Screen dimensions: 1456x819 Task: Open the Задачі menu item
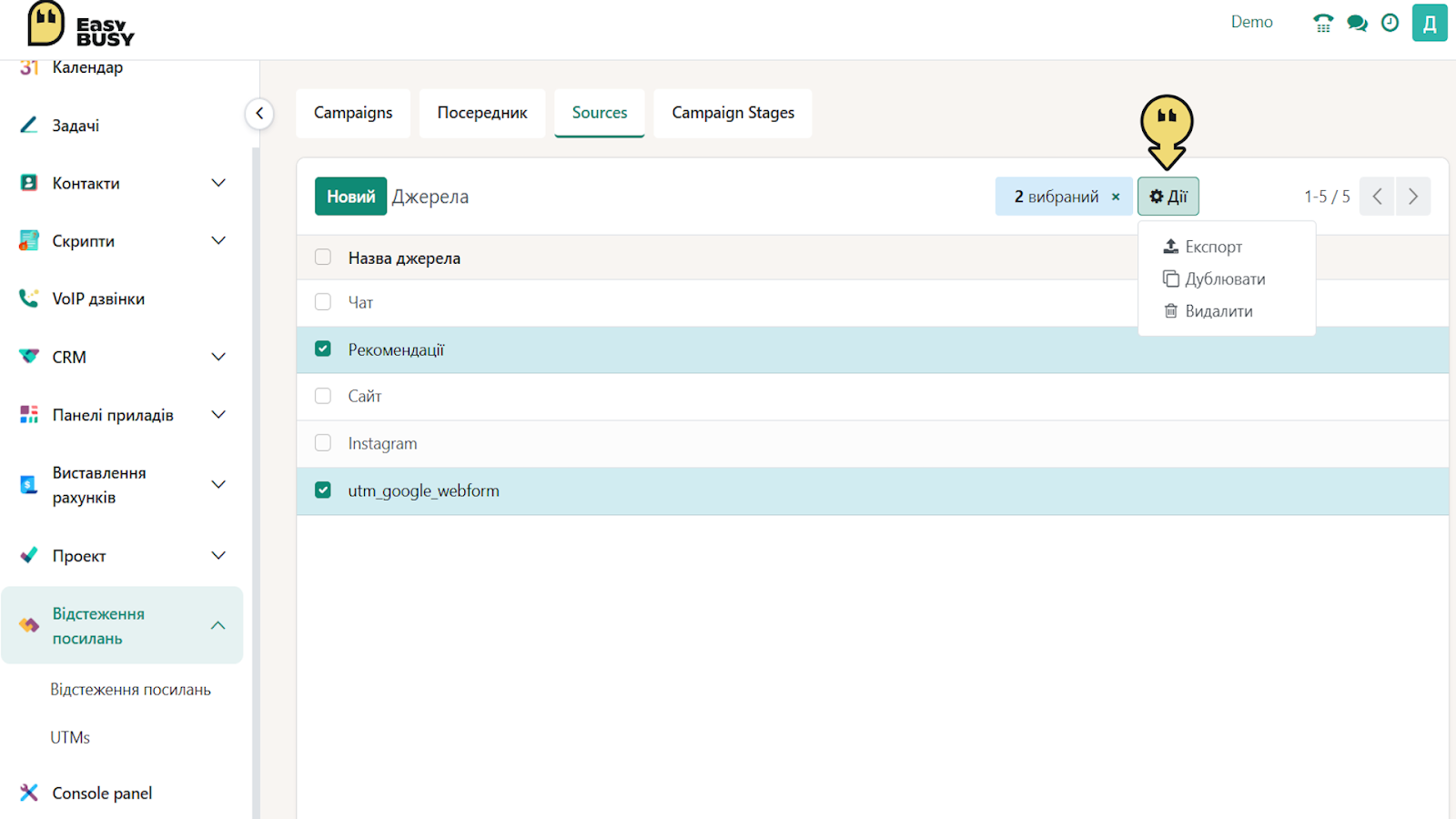(x=76, y=126)
